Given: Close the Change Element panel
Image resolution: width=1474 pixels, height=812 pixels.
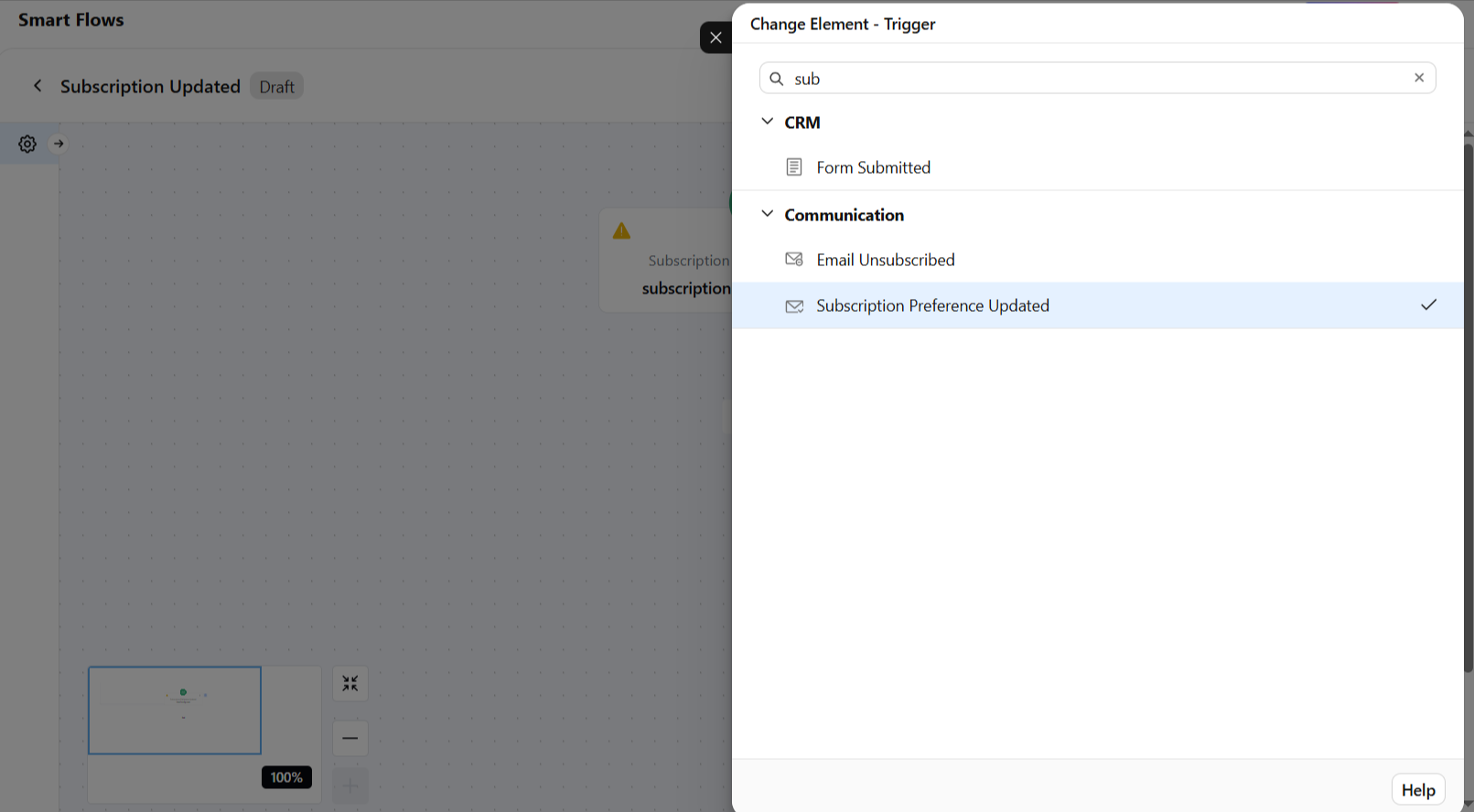Looking at the screenshot, I should (x=715, y=37).
